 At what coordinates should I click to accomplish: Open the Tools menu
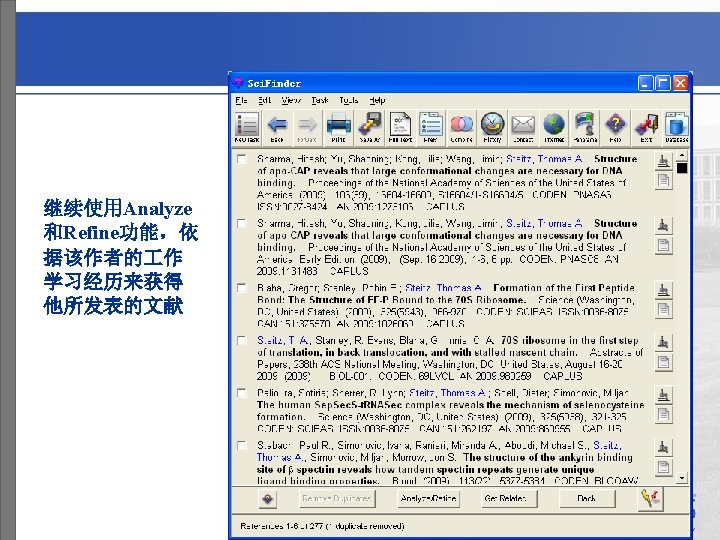[x=349, y=100]
